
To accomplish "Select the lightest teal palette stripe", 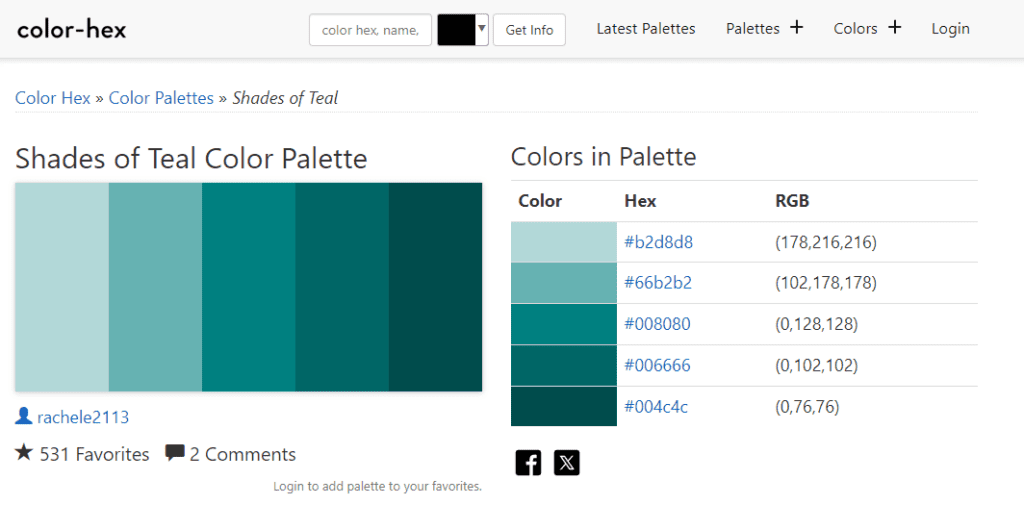I will (x=61, y=287).
